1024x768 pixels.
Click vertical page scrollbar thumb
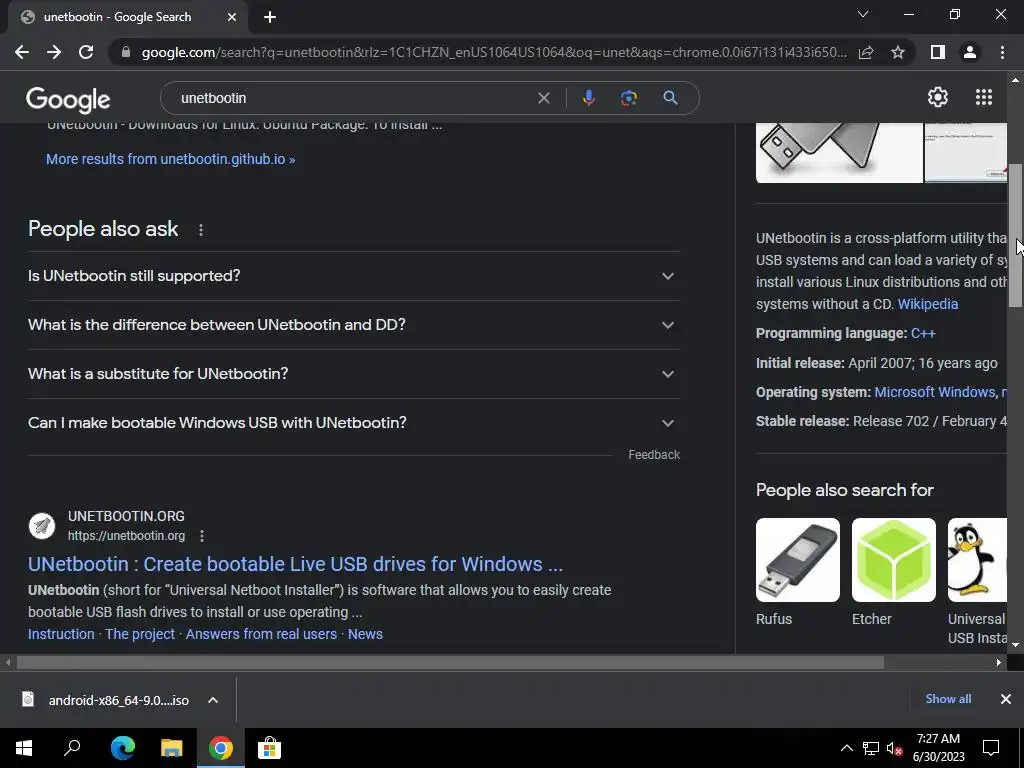(x=1015, y=235)
